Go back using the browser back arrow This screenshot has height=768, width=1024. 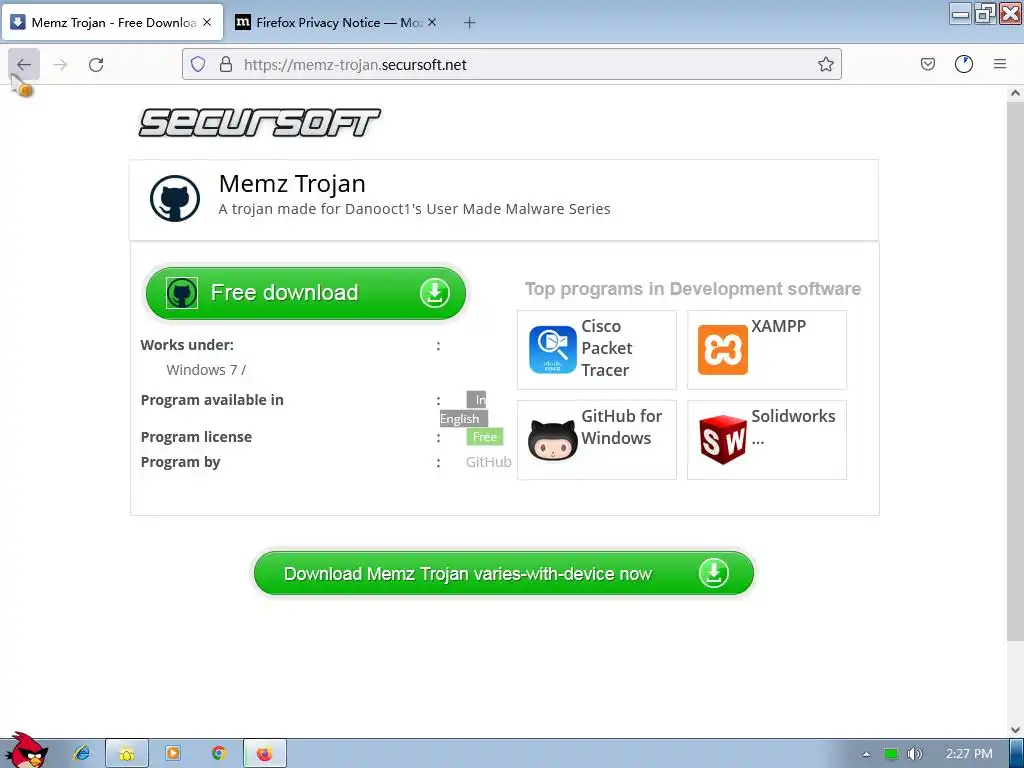pyautogui.click(x=24, y=64)
